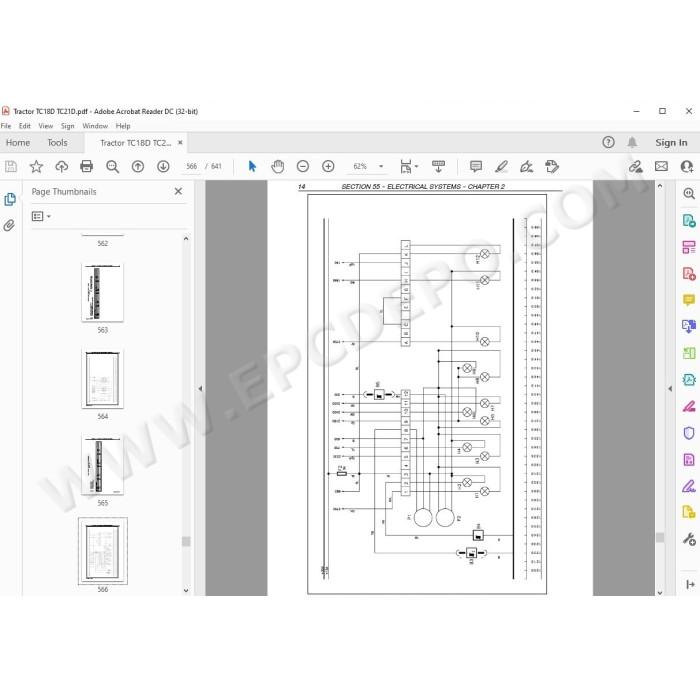The height and width of the screenshot is (700, 700).
Task: Open the zoom percentage dropdown
Action: click(x=381, y=167)
